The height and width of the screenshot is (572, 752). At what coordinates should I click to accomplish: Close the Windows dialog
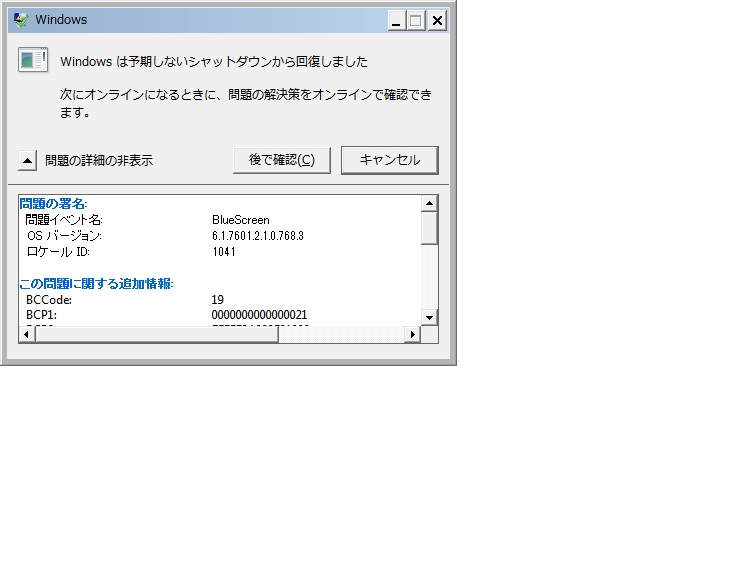[437, 21]
